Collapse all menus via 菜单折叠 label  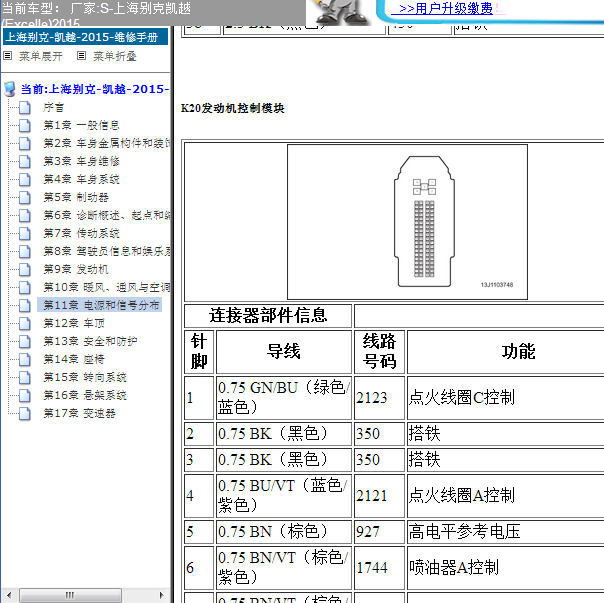(x=115, y=56)
